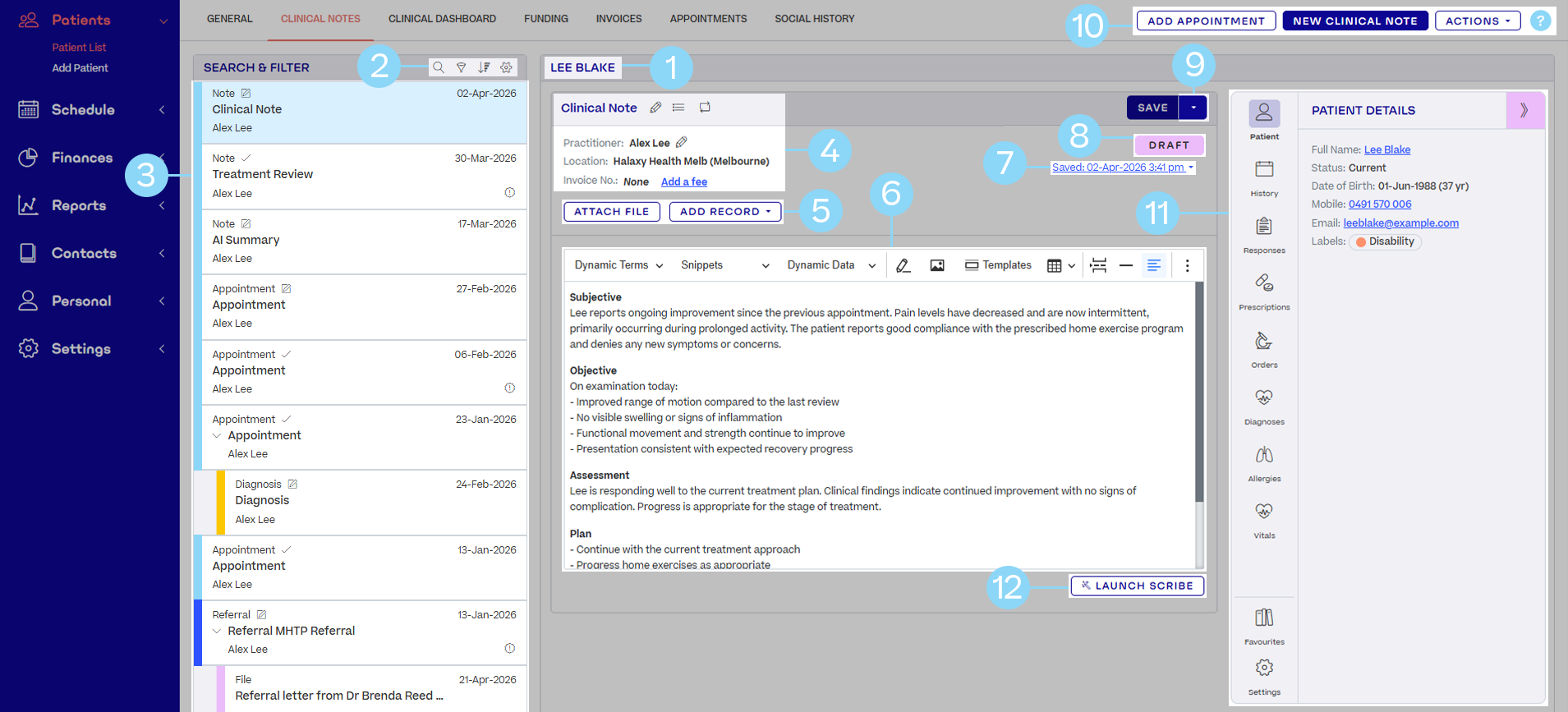Click the mobile number 0491 570 006 link
1568x712 pixels.
pos(1380,204)
